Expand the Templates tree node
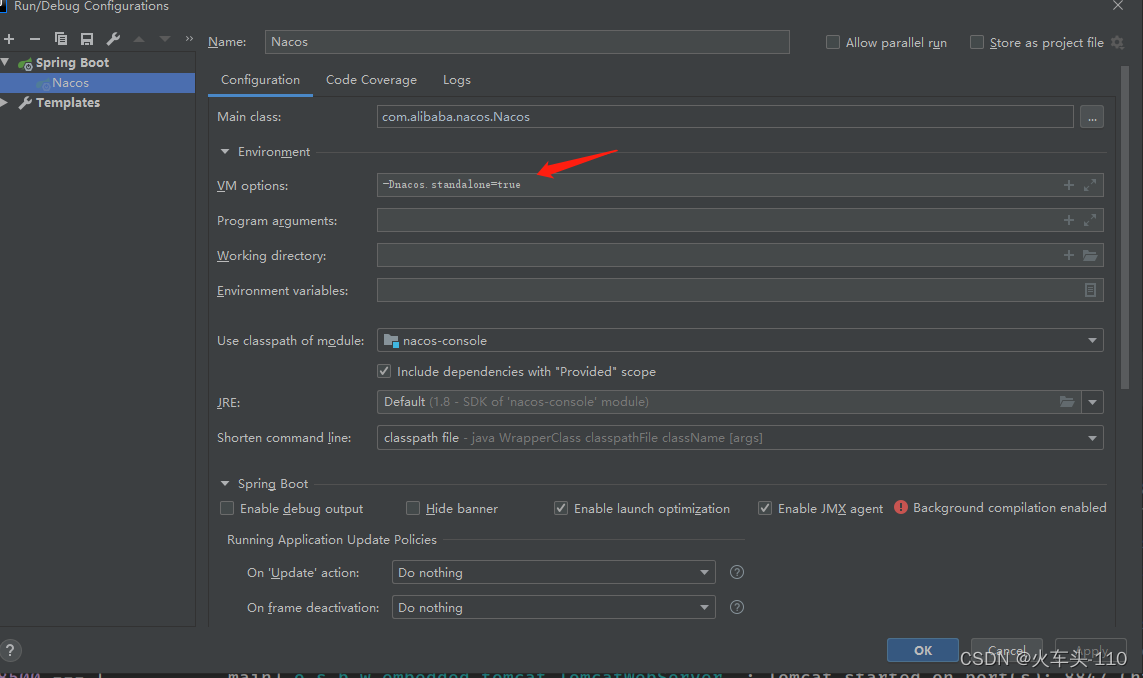 click(4, 103)
